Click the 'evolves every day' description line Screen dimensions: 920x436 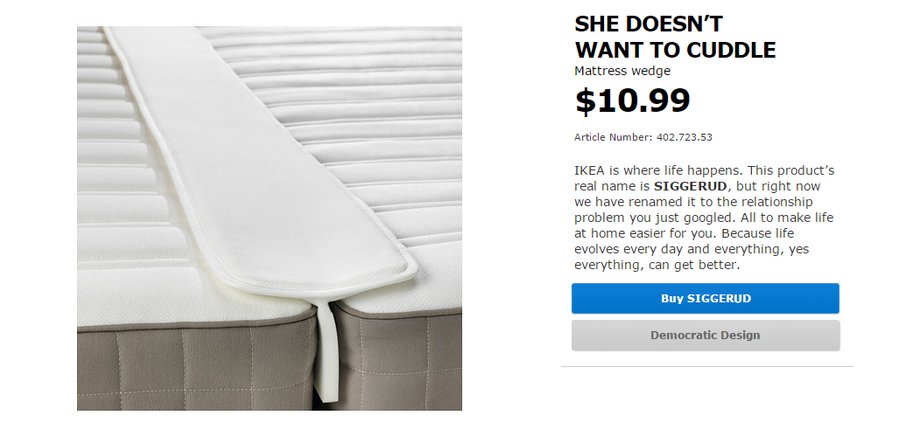pos(691,249)
